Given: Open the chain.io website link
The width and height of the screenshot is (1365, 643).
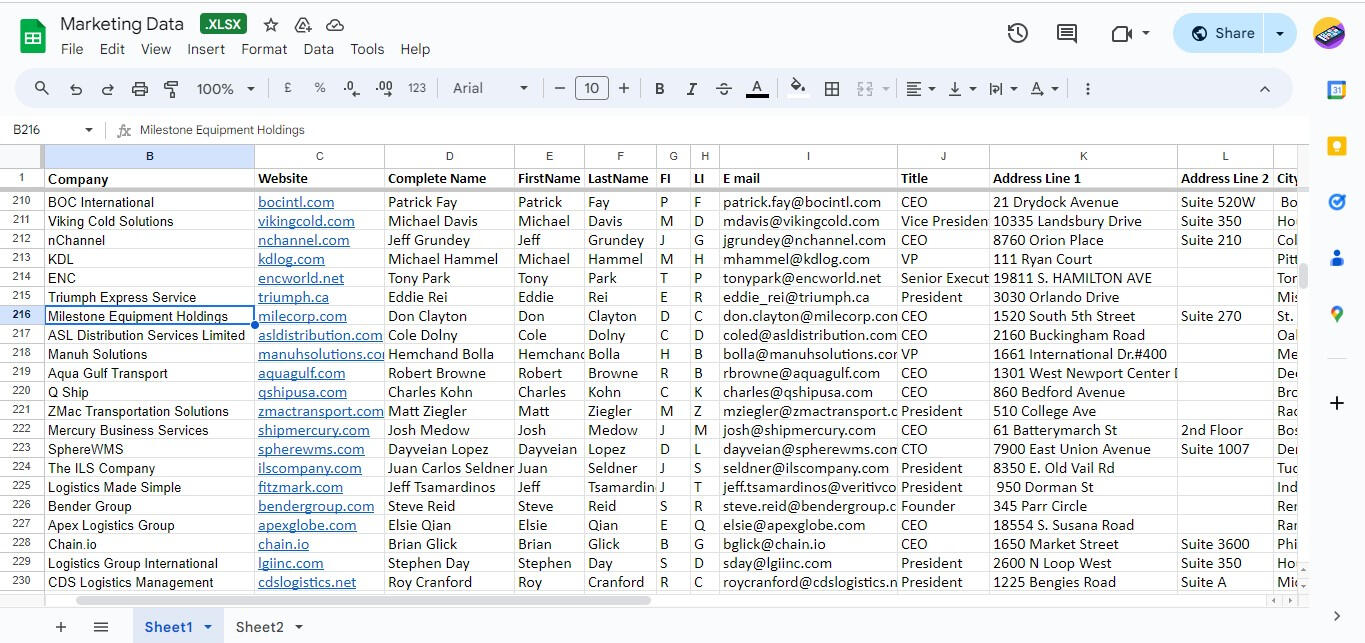Looking at the screenshot, I should tap(283, 544).
